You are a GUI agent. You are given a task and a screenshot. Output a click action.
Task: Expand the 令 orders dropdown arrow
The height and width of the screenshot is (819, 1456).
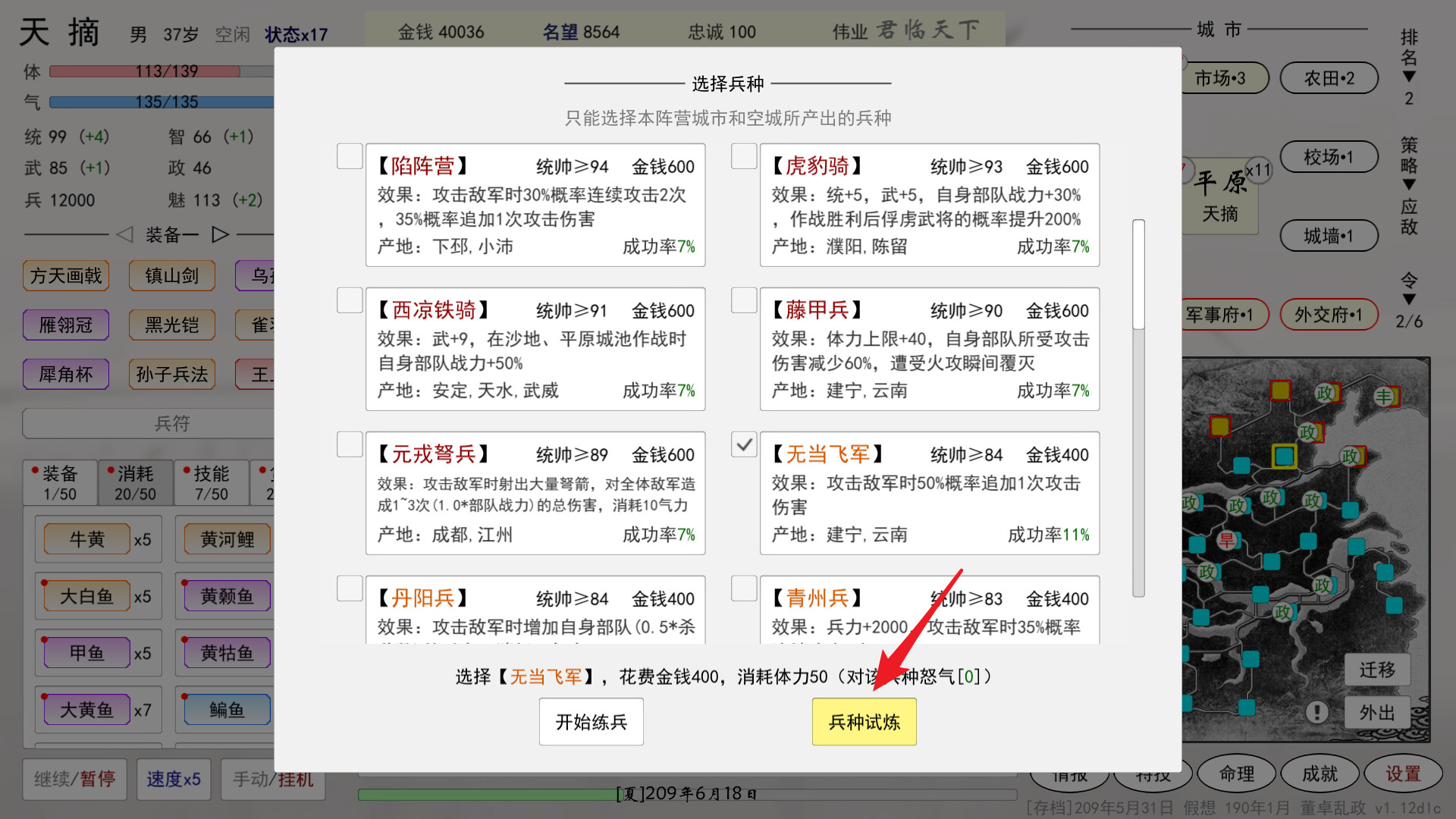coord(1408,300)
